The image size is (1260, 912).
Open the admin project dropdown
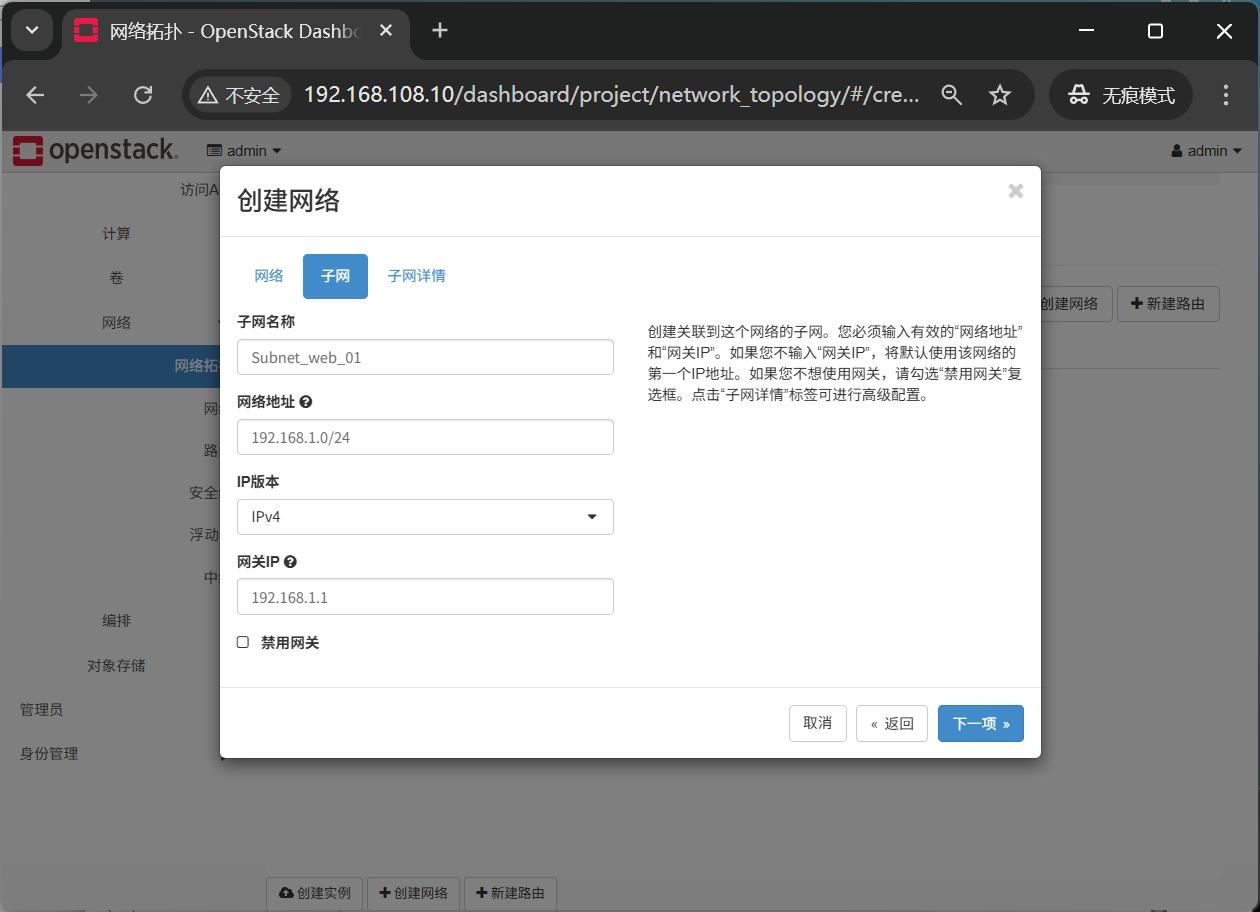244,151
